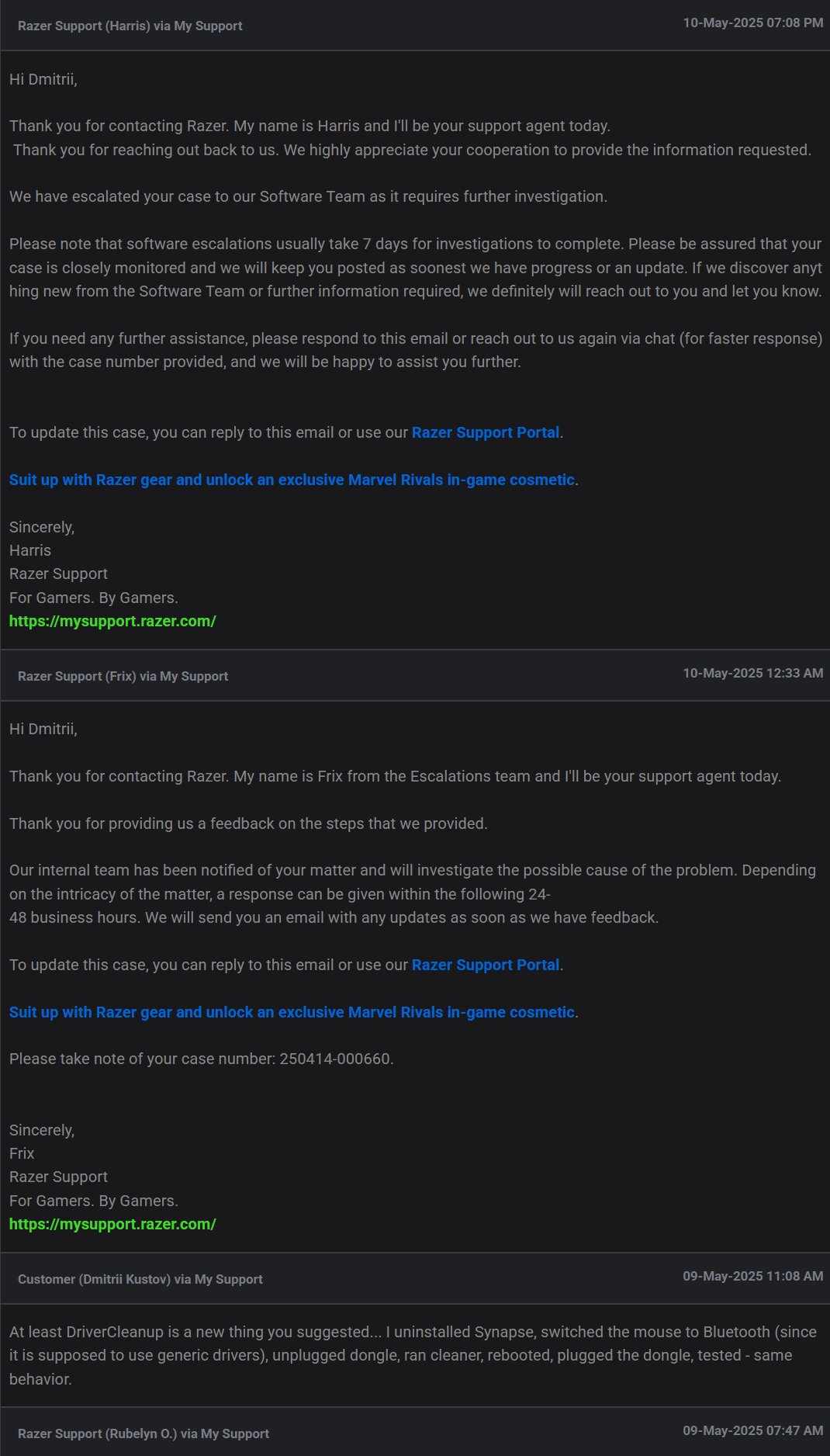Screen dimensions: 830x1456
Task: Select the Customer (Dmitrii Kustov) message header
Action: (x=415, y=1279)
